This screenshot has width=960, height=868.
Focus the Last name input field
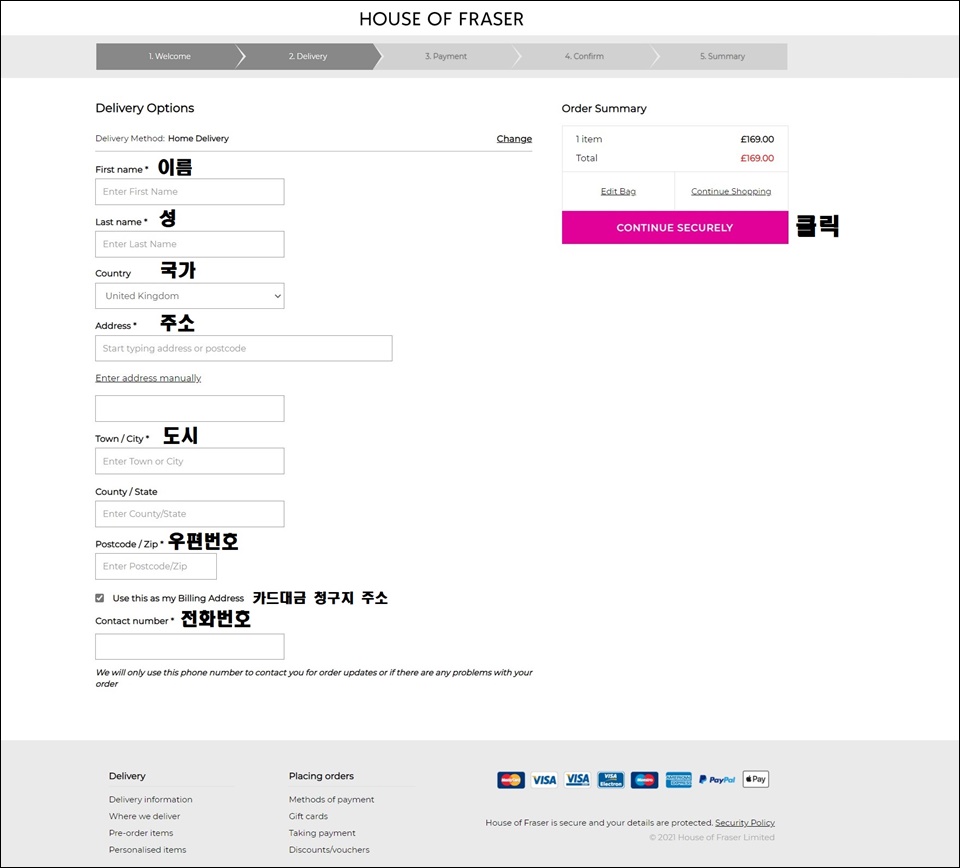click(190, 244)
